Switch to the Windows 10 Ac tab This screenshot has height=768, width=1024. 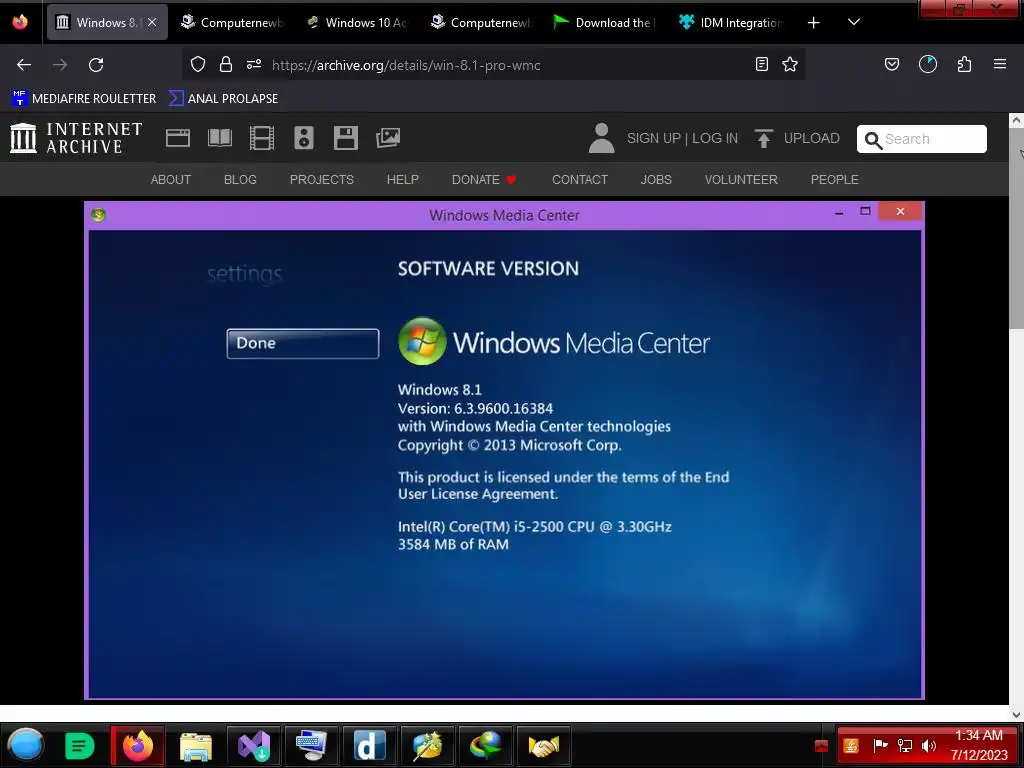pyautogui.click(x=357, y=22)
